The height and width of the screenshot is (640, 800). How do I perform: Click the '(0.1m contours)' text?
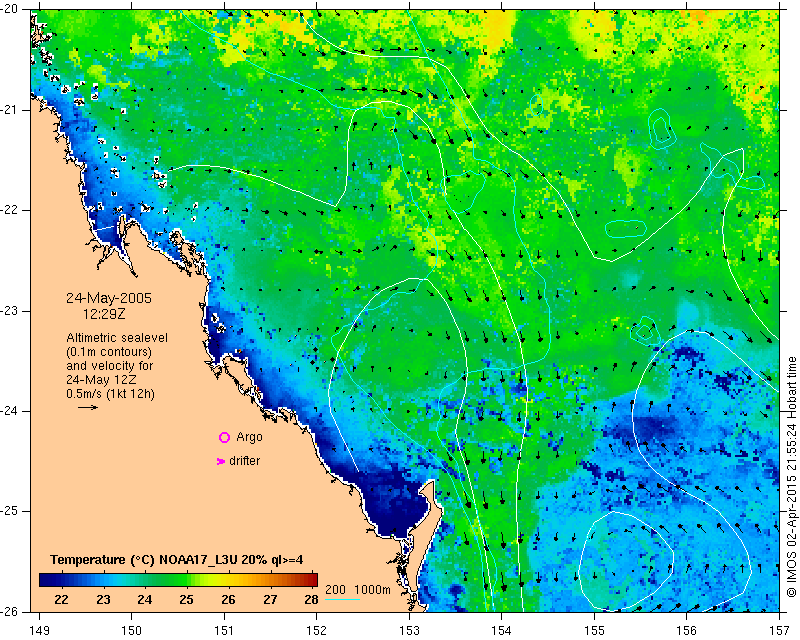point(109,352)
